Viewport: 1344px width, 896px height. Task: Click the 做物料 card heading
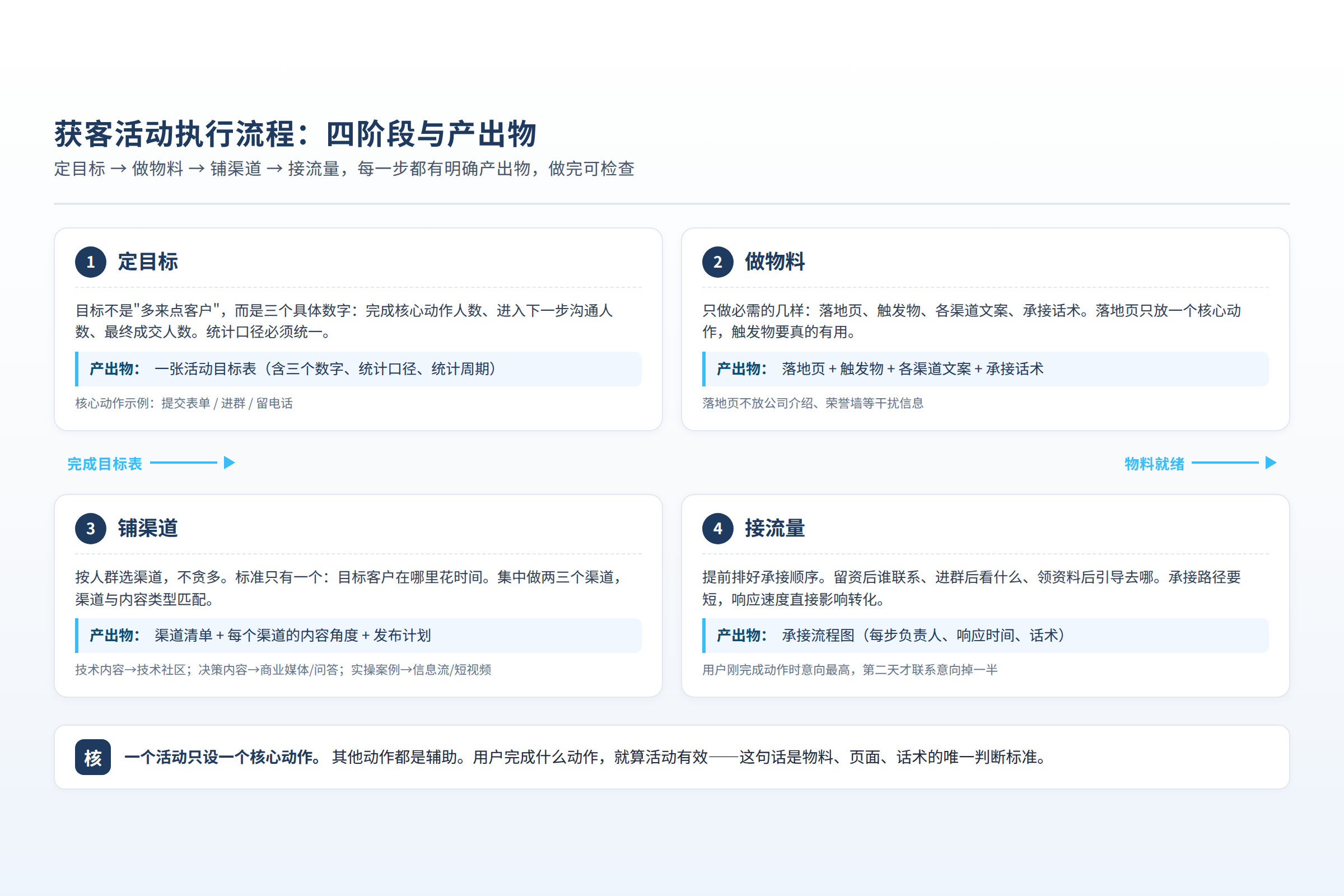point(775,262)
